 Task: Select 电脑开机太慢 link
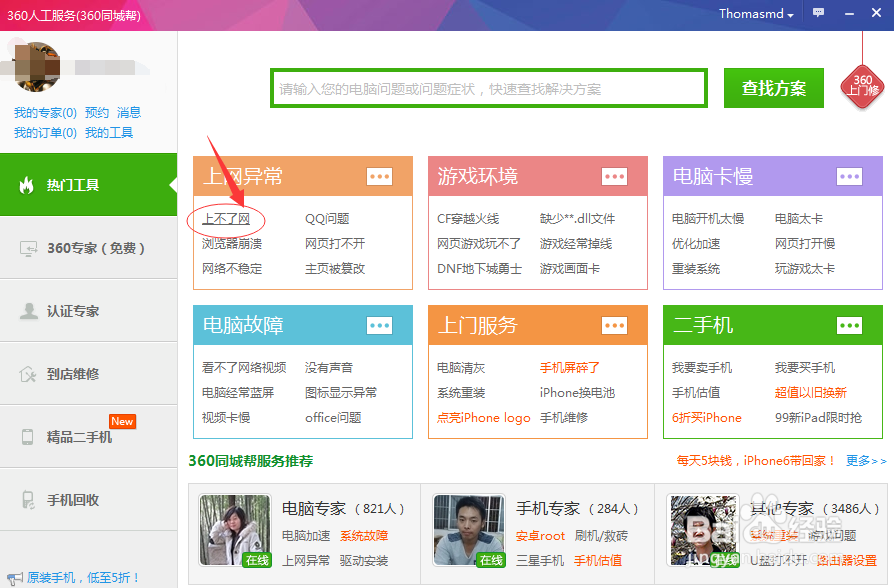pos(708,219)
